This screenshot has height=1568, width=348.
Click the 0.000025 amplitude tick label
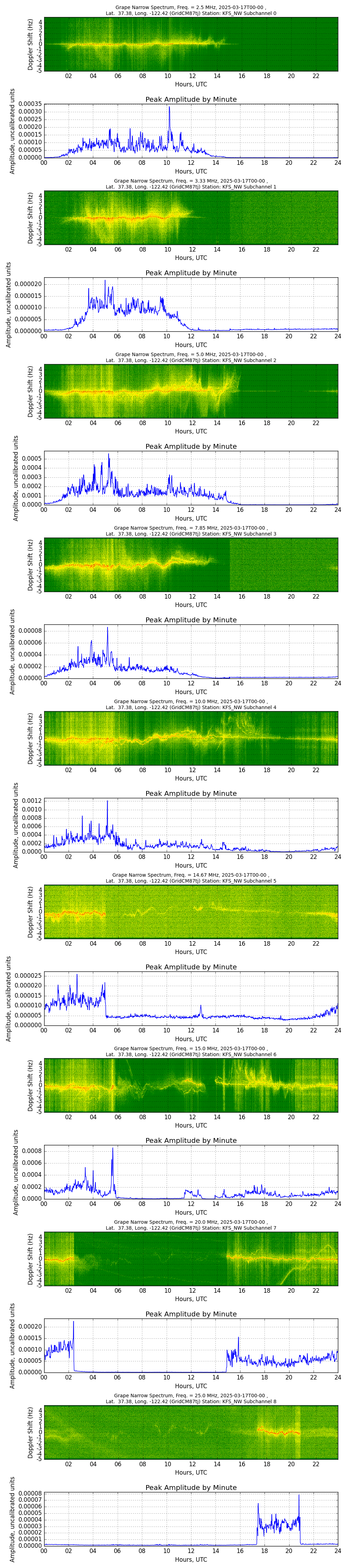click(28, 976)
